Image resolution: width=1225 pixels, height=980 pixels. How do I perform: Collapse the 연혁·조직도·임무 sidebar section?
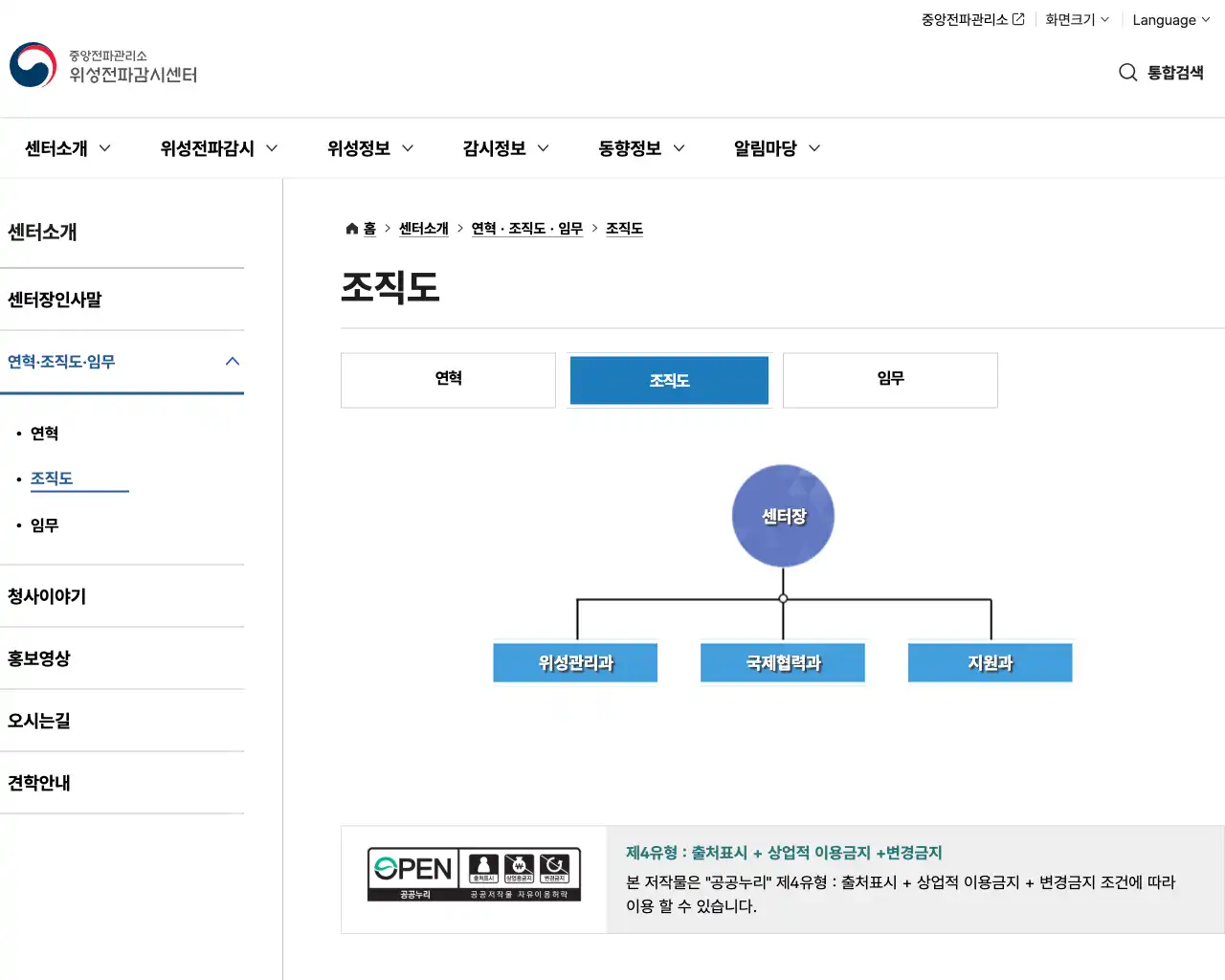[232, 361]
